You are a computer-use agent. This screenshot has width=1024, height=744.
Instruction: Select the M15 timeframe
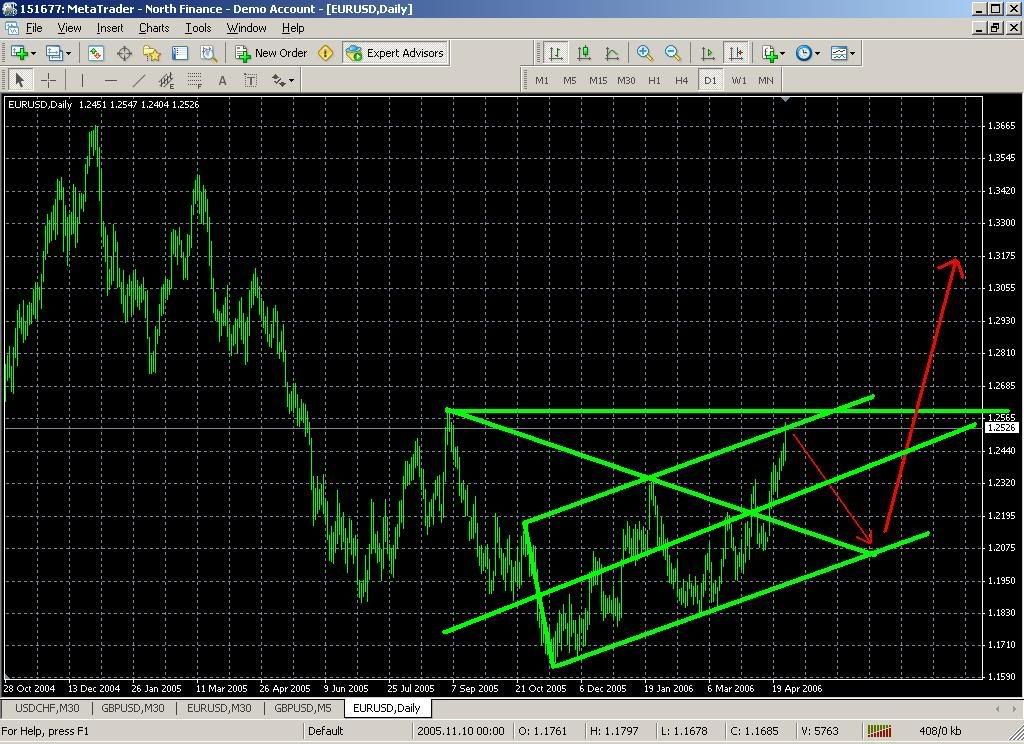point(598,80)
